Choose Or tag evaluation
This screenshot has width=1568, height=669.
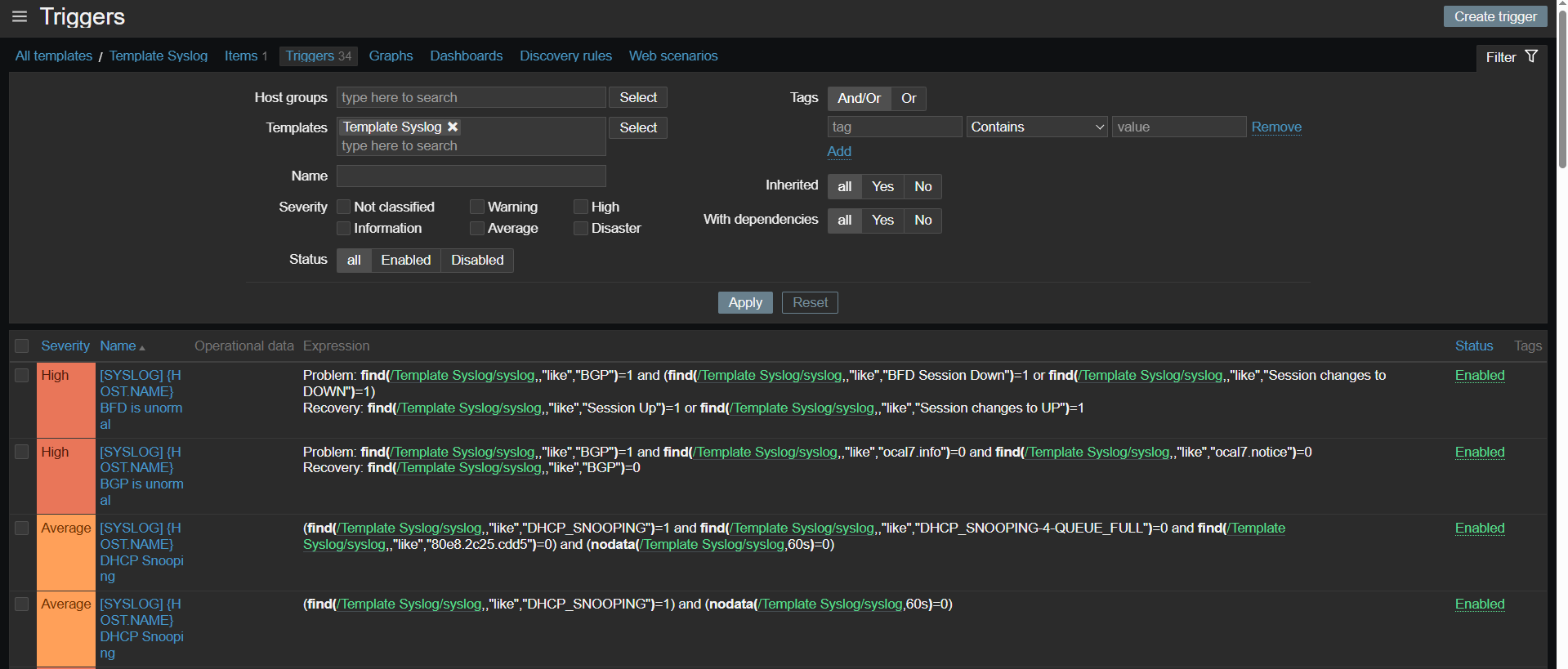(909, 98)
